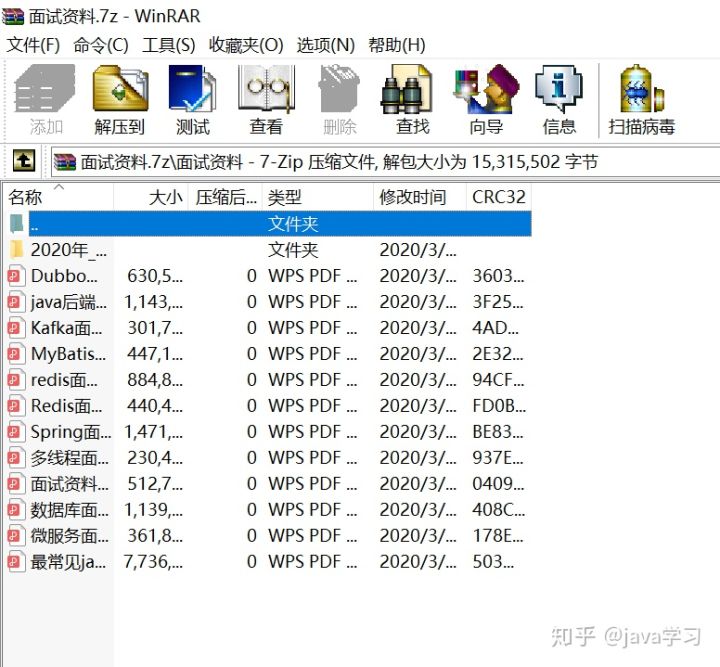Click CRC32 value 0409...

point(498,483)
